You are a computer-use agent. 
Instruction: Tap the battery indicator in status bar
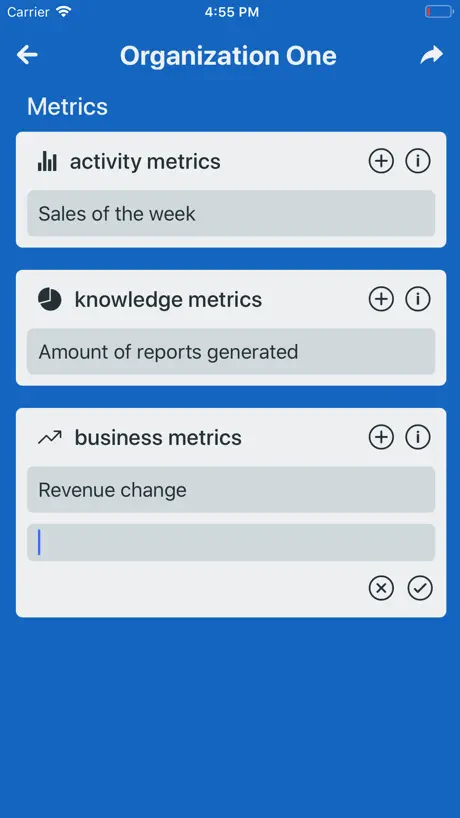439,11
